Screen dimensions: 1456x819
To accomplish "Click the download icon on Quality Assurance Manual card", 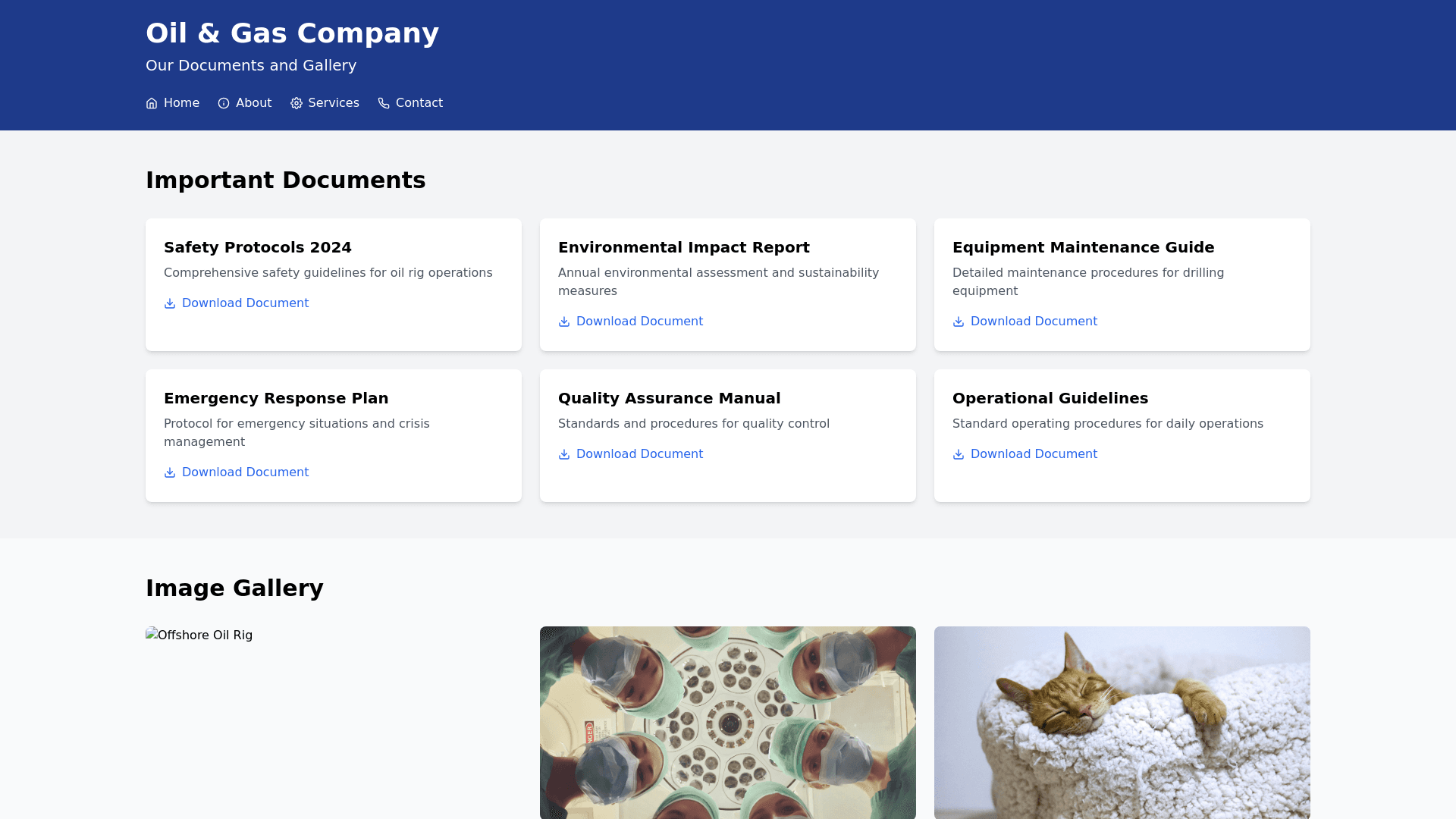I will point(563,454).
